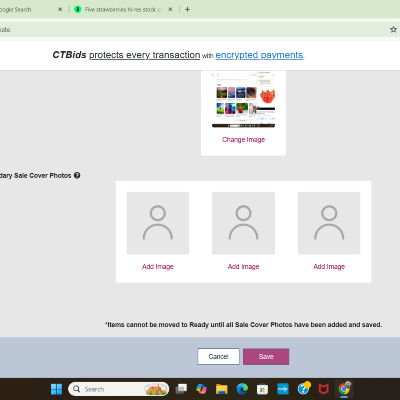Click the bookmark star icon

[x=393, y=29]
